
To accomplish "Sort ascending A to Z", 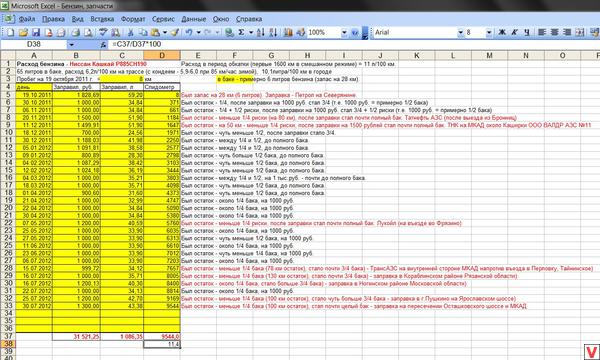I will tap(261, 33).
